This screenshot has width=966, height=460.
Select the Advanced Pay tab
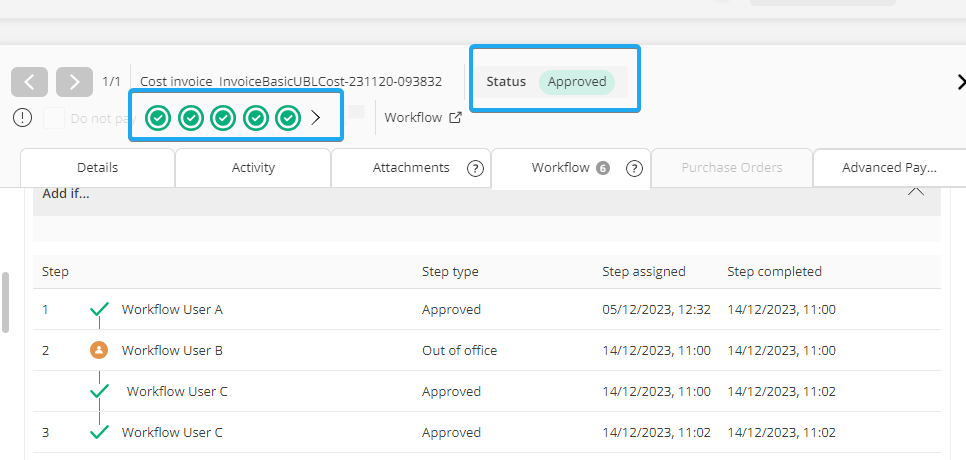888,168
